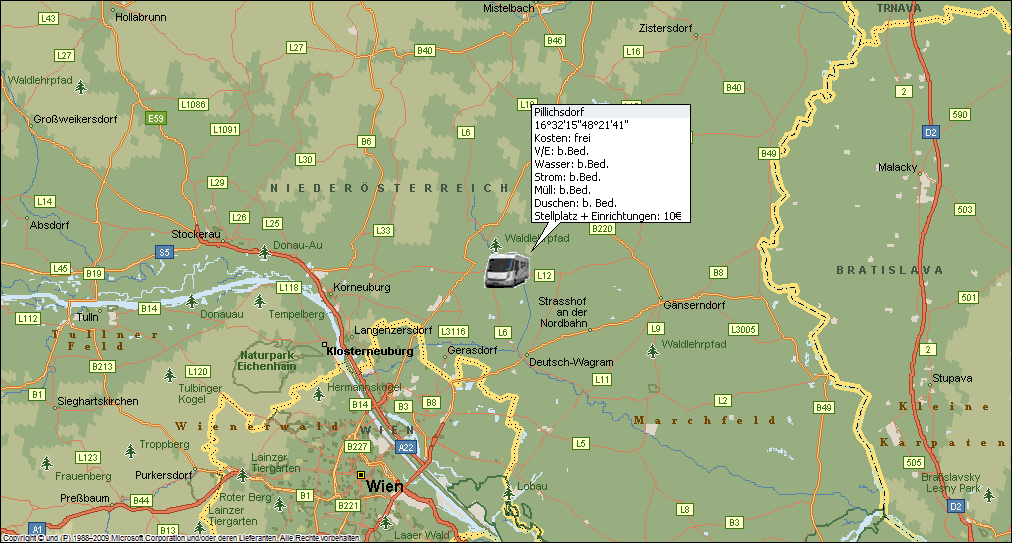Click the A22 motorway shield near Wien
Viewport: 1012px width, 543px height.
pos(406,448)
